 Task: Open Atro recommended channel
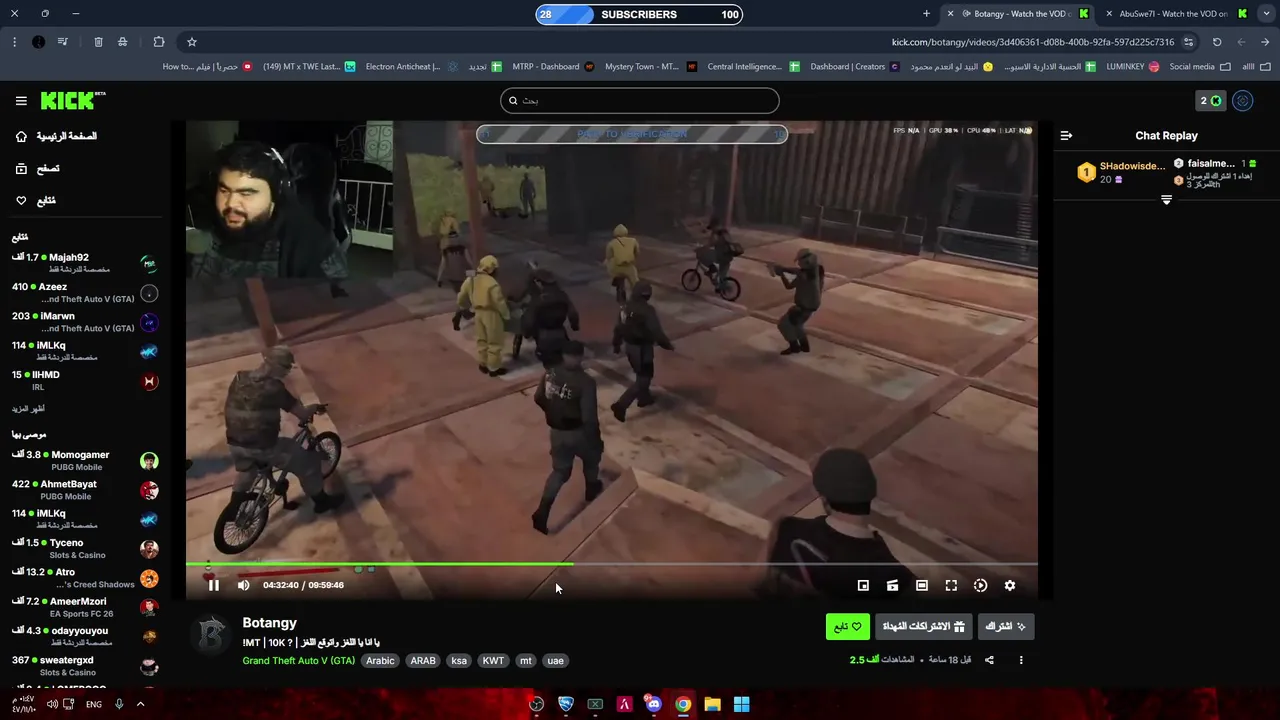pos(85,578)
